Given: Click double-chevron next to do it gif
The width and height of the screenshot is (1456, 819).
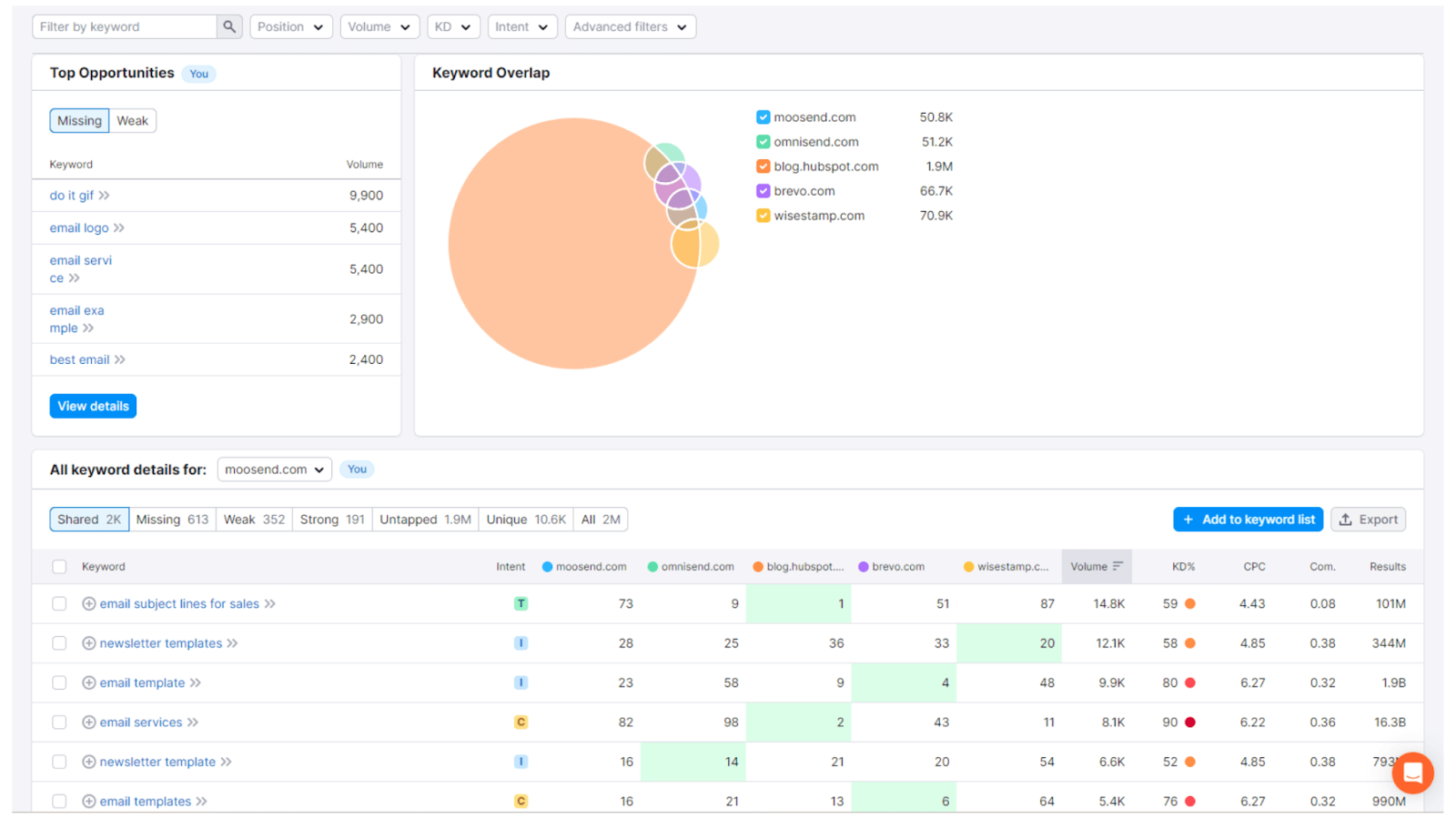Looking at the screenshot, I should click(x=105, y=196).
